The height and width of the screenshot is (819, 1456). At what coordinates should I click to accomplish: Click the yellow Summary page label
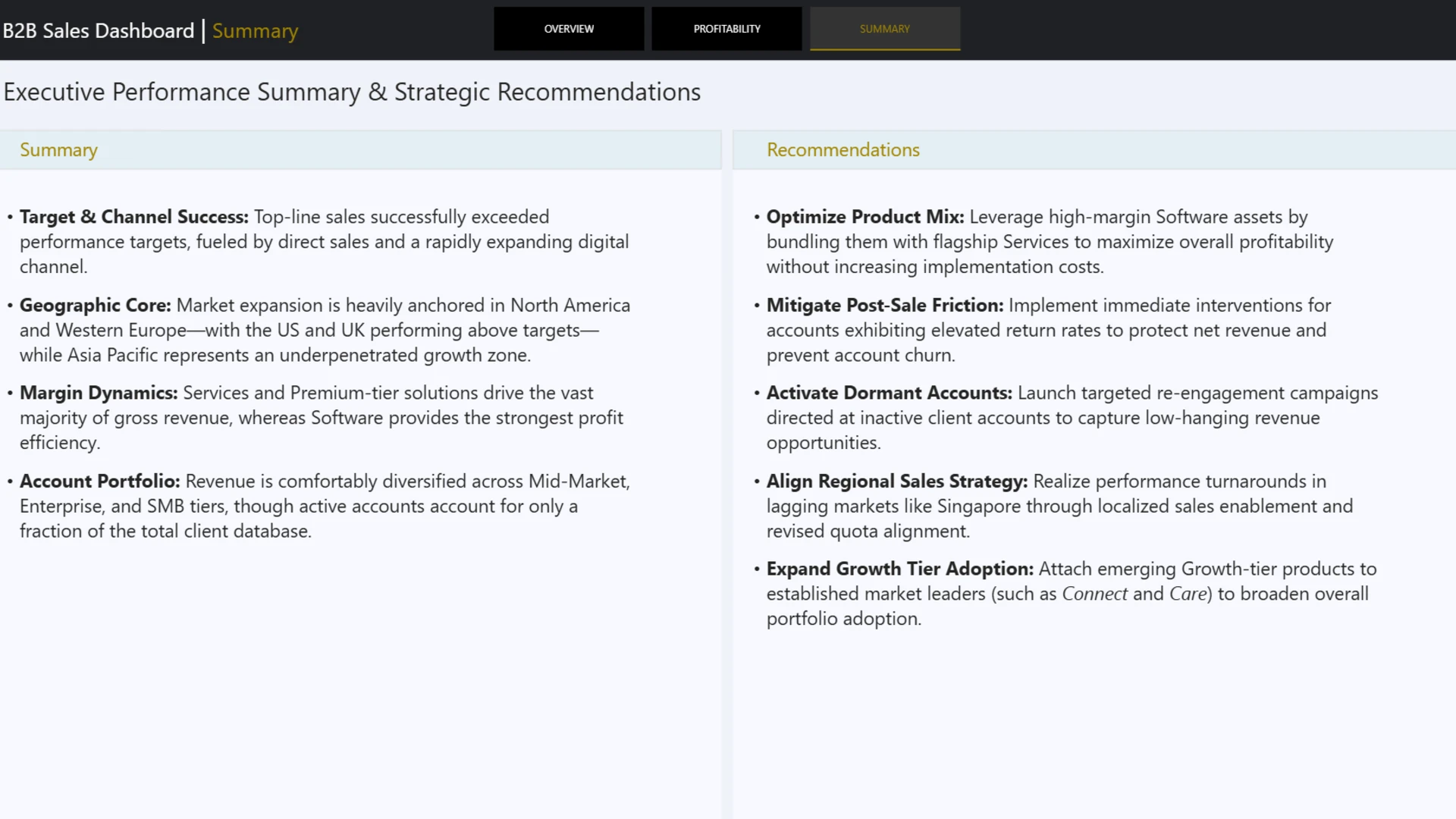(255, 31)
